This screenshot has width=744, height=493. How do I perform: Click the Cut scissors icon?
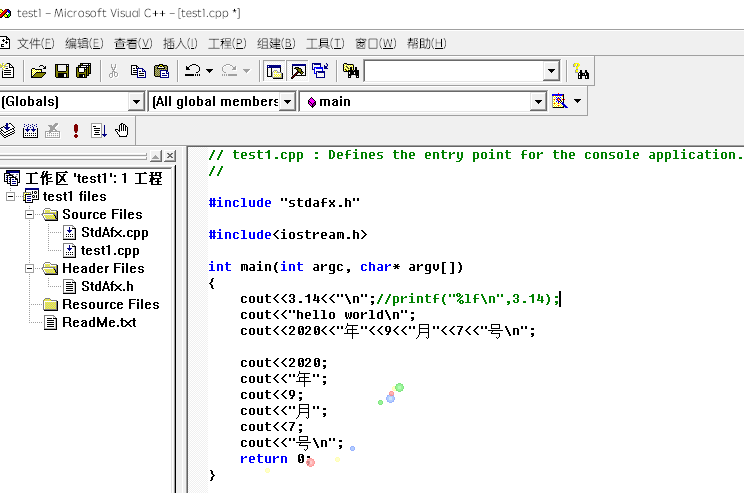tap(113, 71)
